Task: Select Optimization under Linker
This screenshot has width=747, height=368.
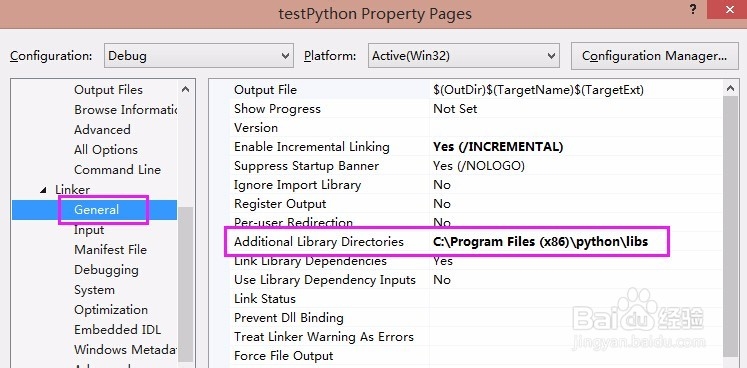Action: pos(111,310)
